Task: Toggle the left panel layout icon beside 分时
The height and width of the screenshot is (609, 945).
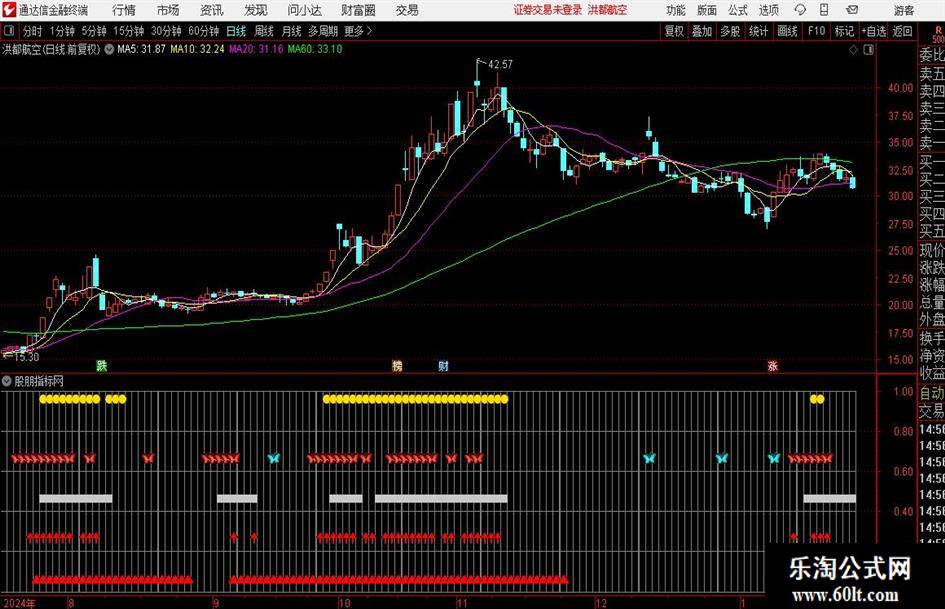Action: (x=9, y=31)
